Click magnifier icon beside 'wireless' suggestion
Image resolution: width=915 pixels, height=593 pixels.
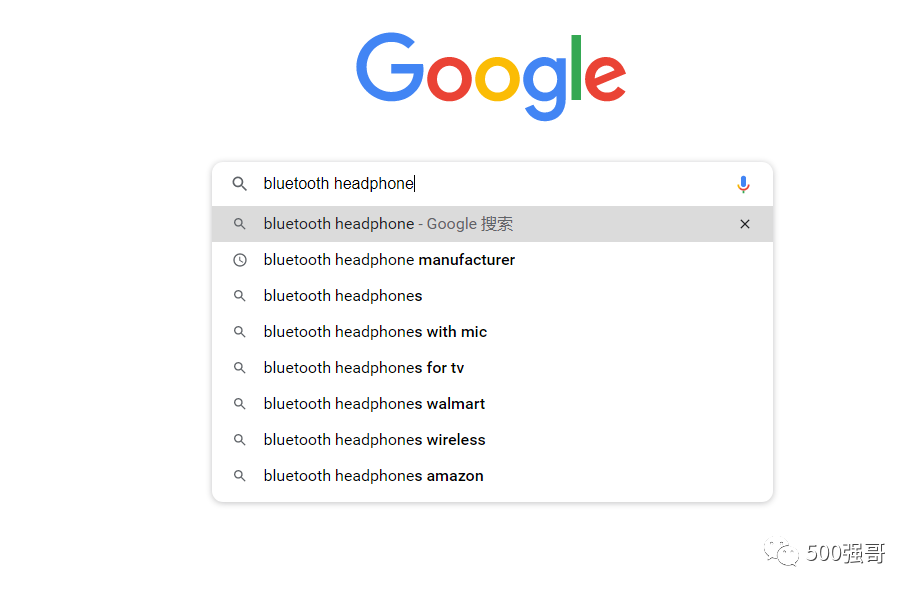click(240, 440)
